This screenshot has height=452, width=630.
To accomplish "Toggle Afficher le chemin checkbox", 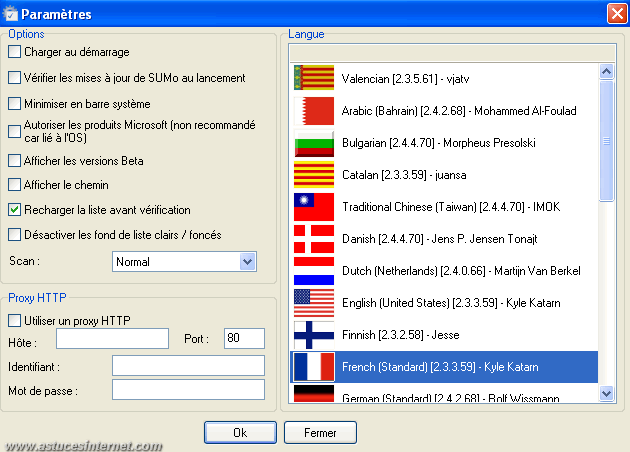I will 14,185.
